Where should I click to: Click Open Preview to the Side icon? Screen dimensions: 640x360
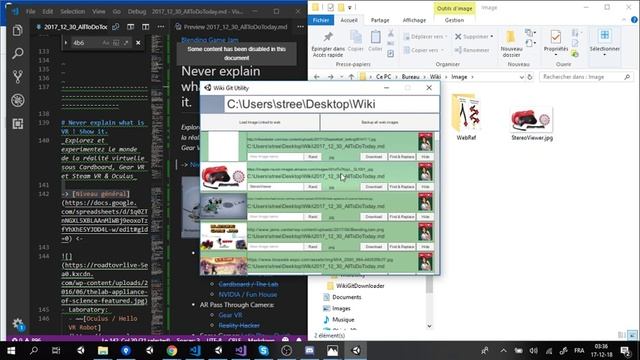click(x=131, y=27)
